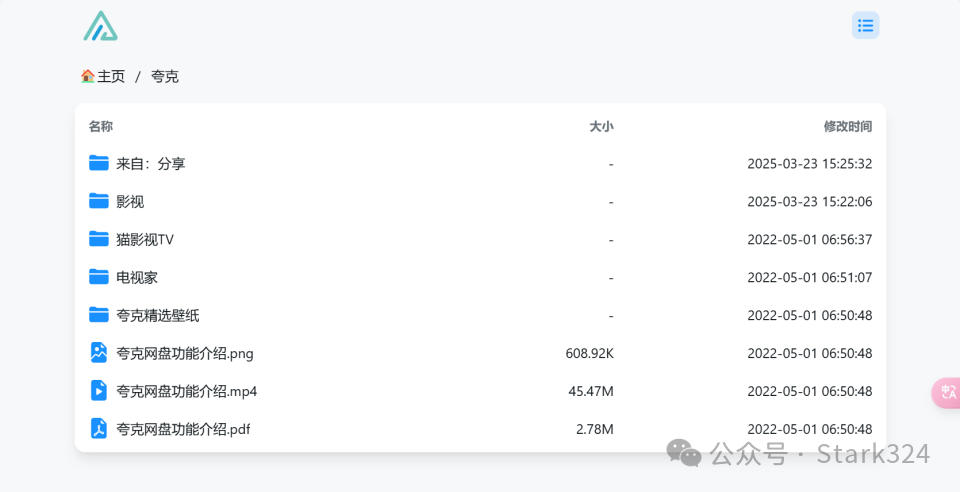Click the 夸克精选壁纸 folder icon
Viewport: 960px width, 492px height.
pyautogui.click(x=98, y=315)
